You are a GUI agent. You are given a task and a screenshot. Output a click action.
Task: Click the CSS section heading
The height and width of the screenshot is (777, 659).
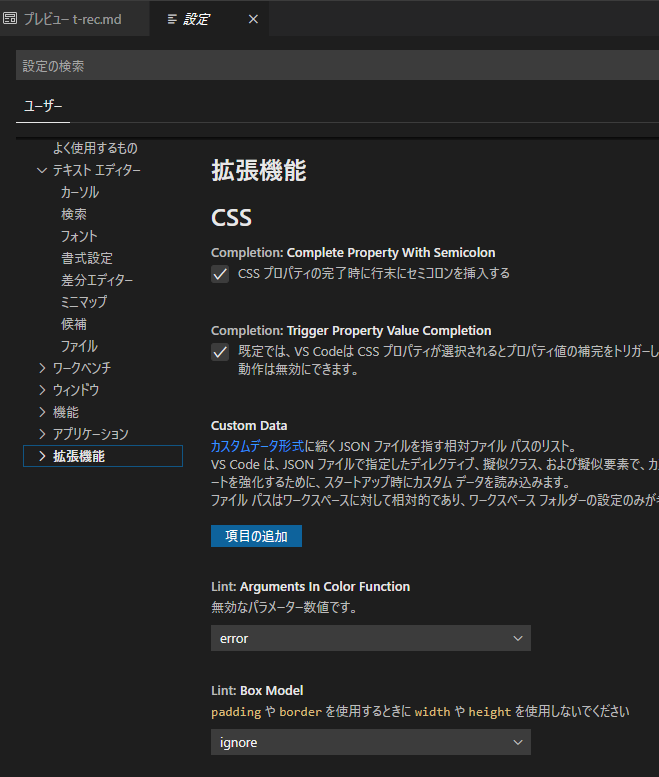tap(231, 218)
